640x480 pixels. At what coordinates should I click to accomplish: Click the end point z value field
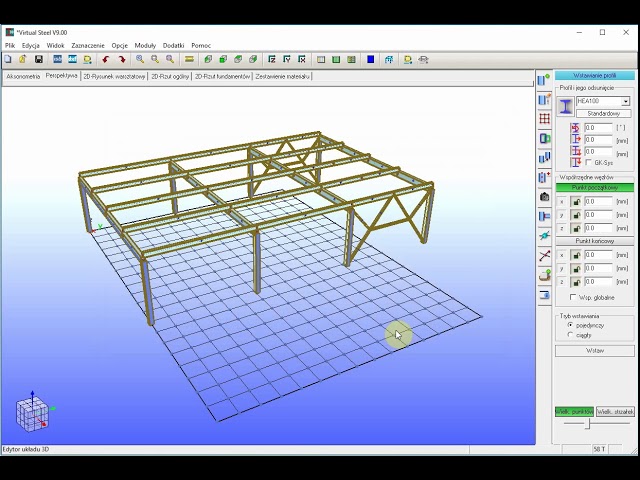point(598,282)
